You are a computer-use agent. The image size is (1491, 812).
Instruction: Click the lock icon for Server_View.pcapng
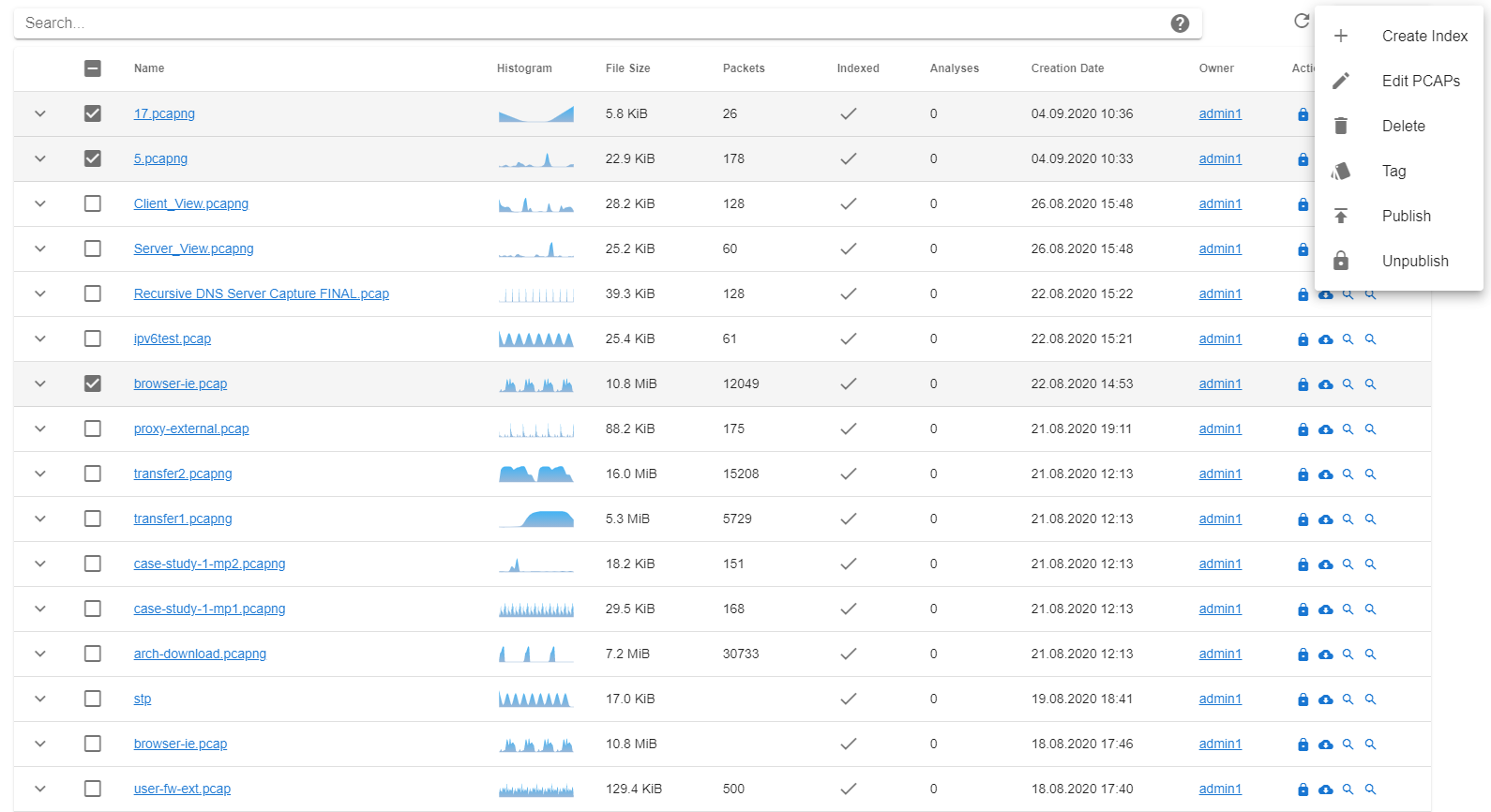[1303, 249]
